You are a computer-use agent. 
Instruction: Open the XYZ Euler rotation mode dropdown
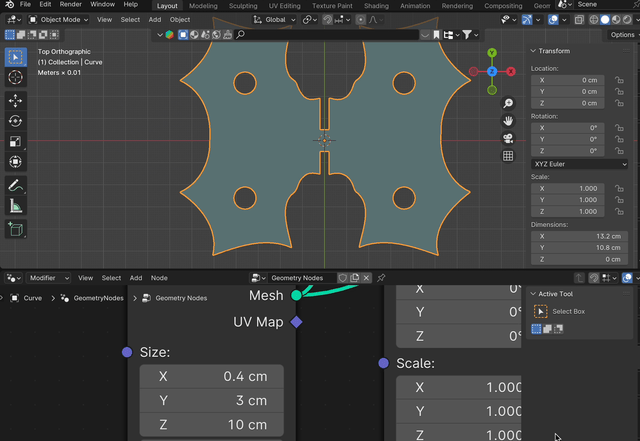click(x=579, y=164)
